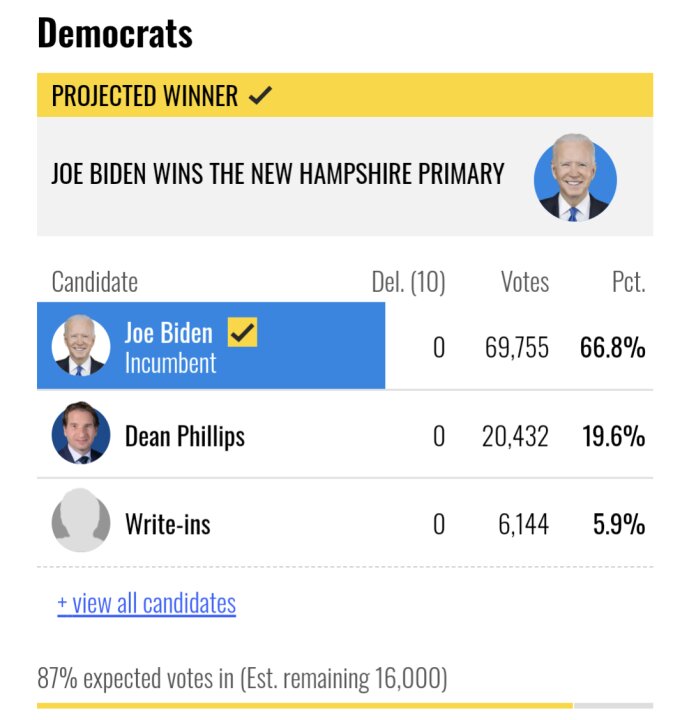This screenshot has width=689, height=720.
Task: Click the Write-ins placeholder avatar
Action: click(x=81, y=521)
